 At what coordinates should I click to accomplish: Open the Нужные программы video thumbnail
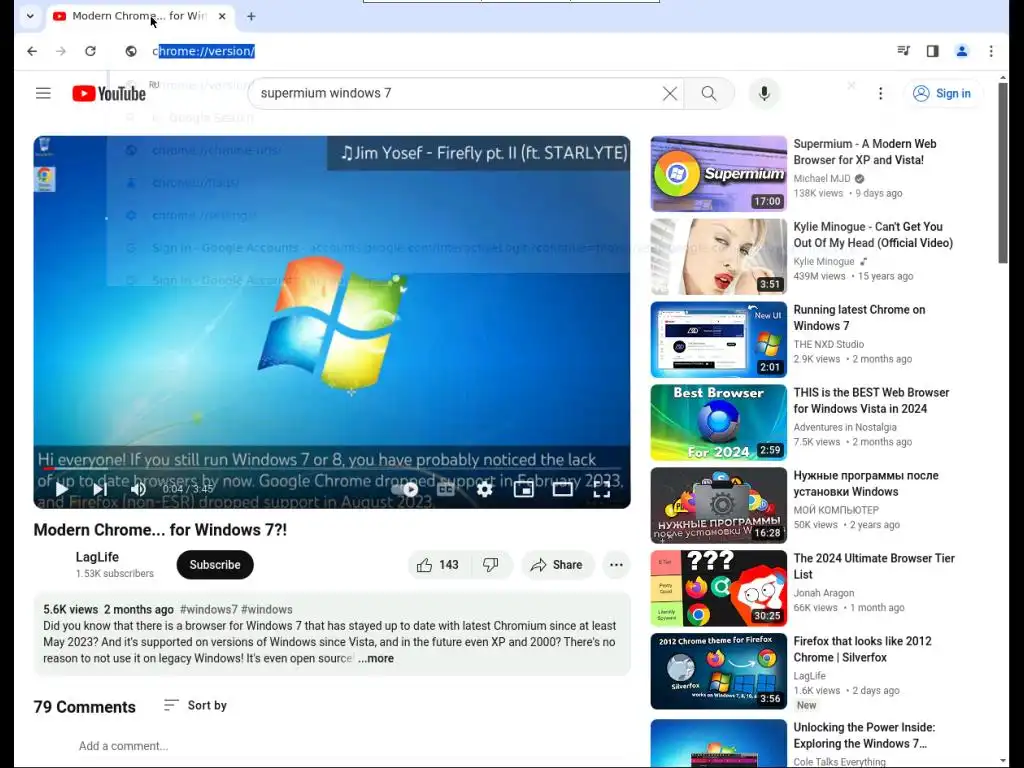(718, 505)
